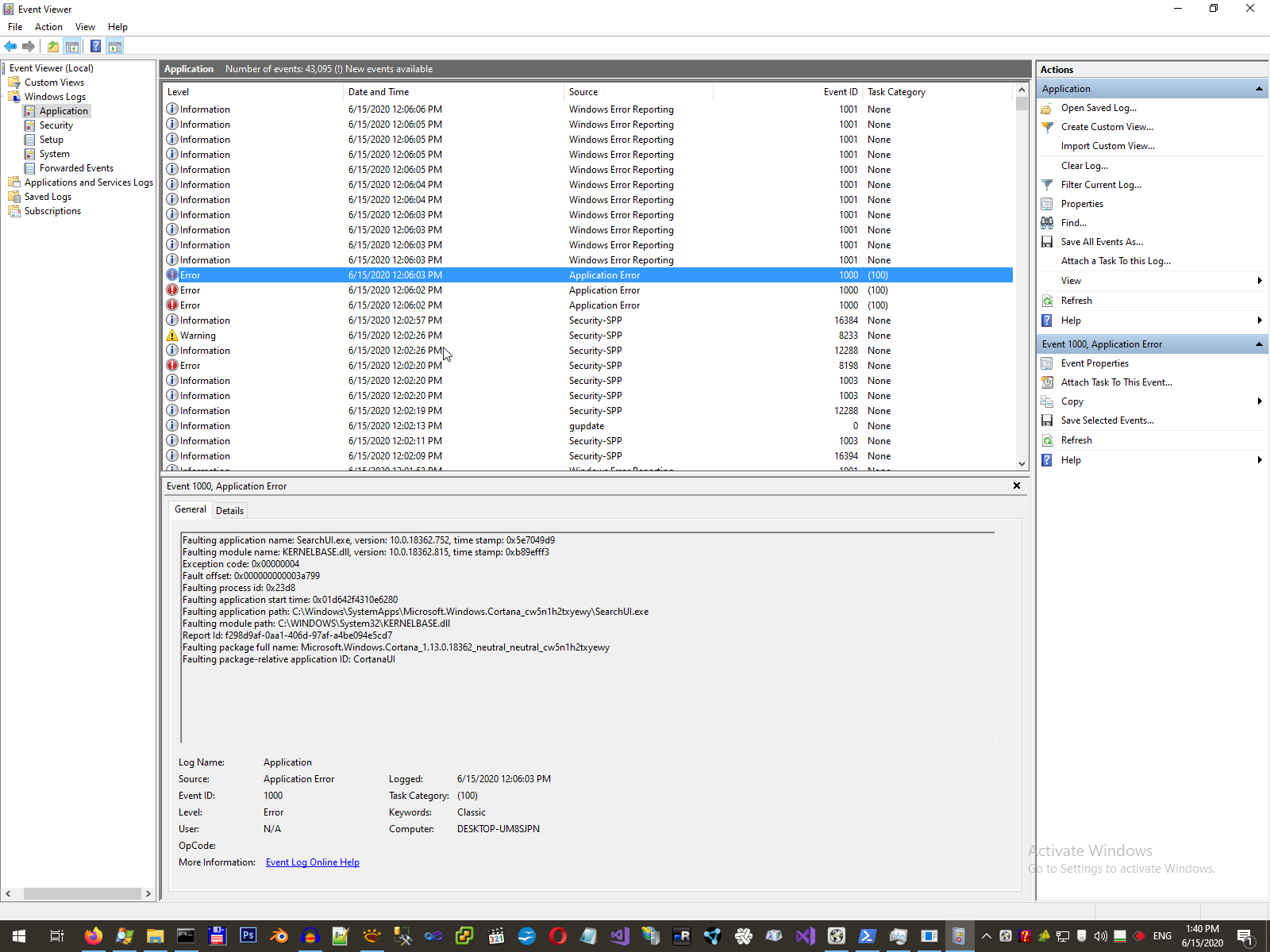Open the File menu
The image size is (1270, 952).
point(15,27)
